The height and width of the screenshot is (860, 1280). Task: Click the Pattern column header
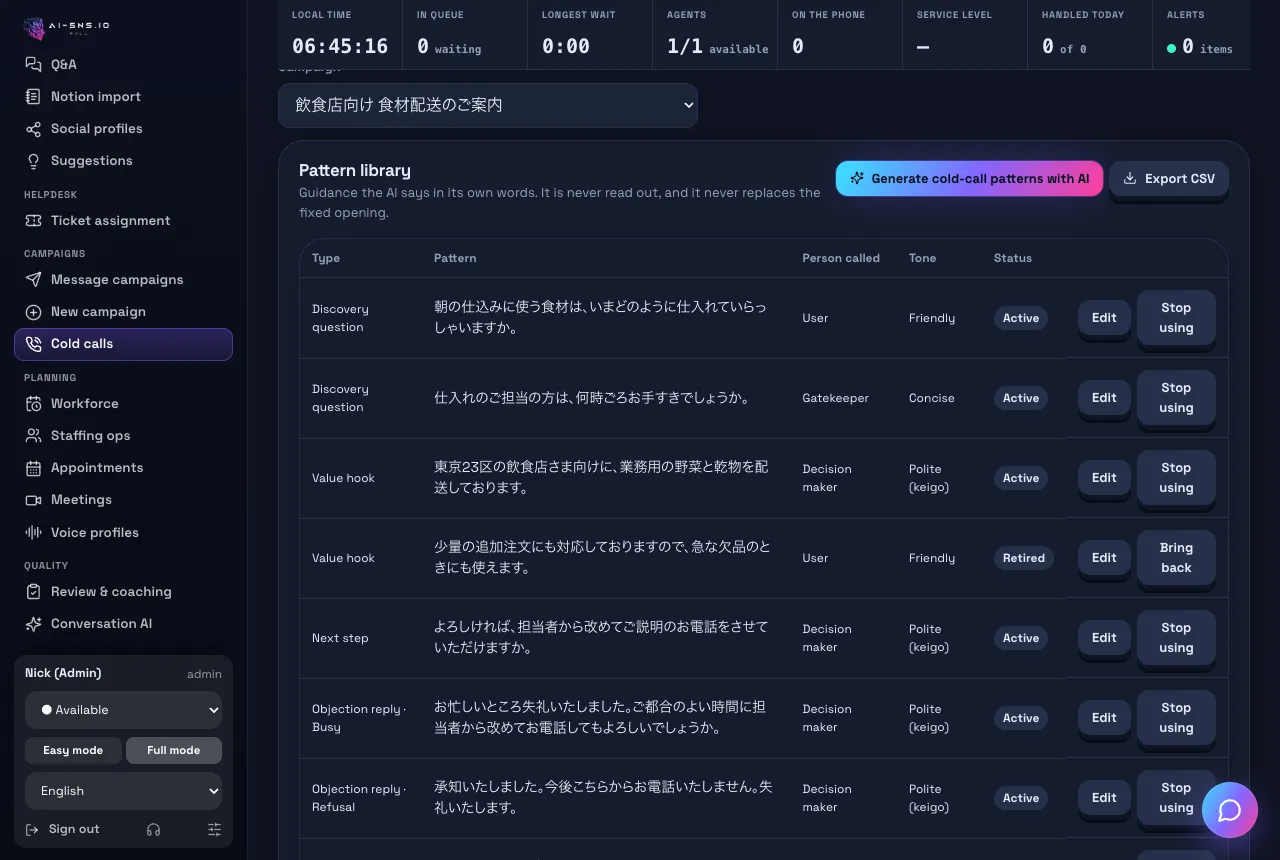click(x=455, y=258)
